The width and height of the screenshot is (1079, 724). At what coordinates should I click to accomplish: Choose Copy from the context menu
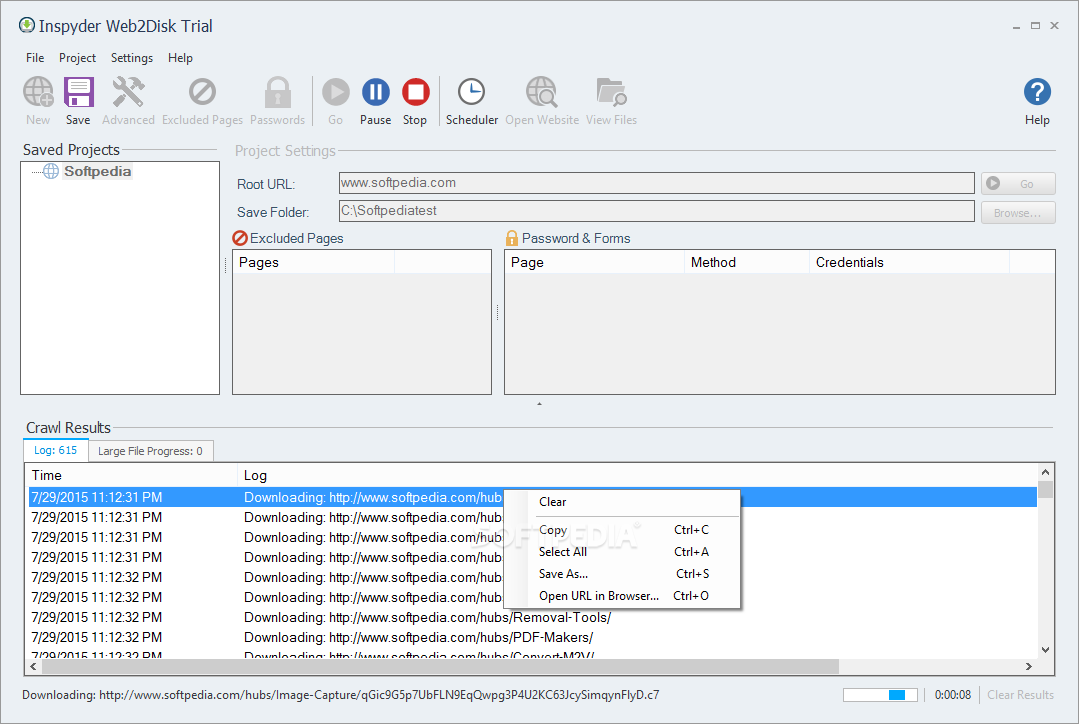[622, 530]
